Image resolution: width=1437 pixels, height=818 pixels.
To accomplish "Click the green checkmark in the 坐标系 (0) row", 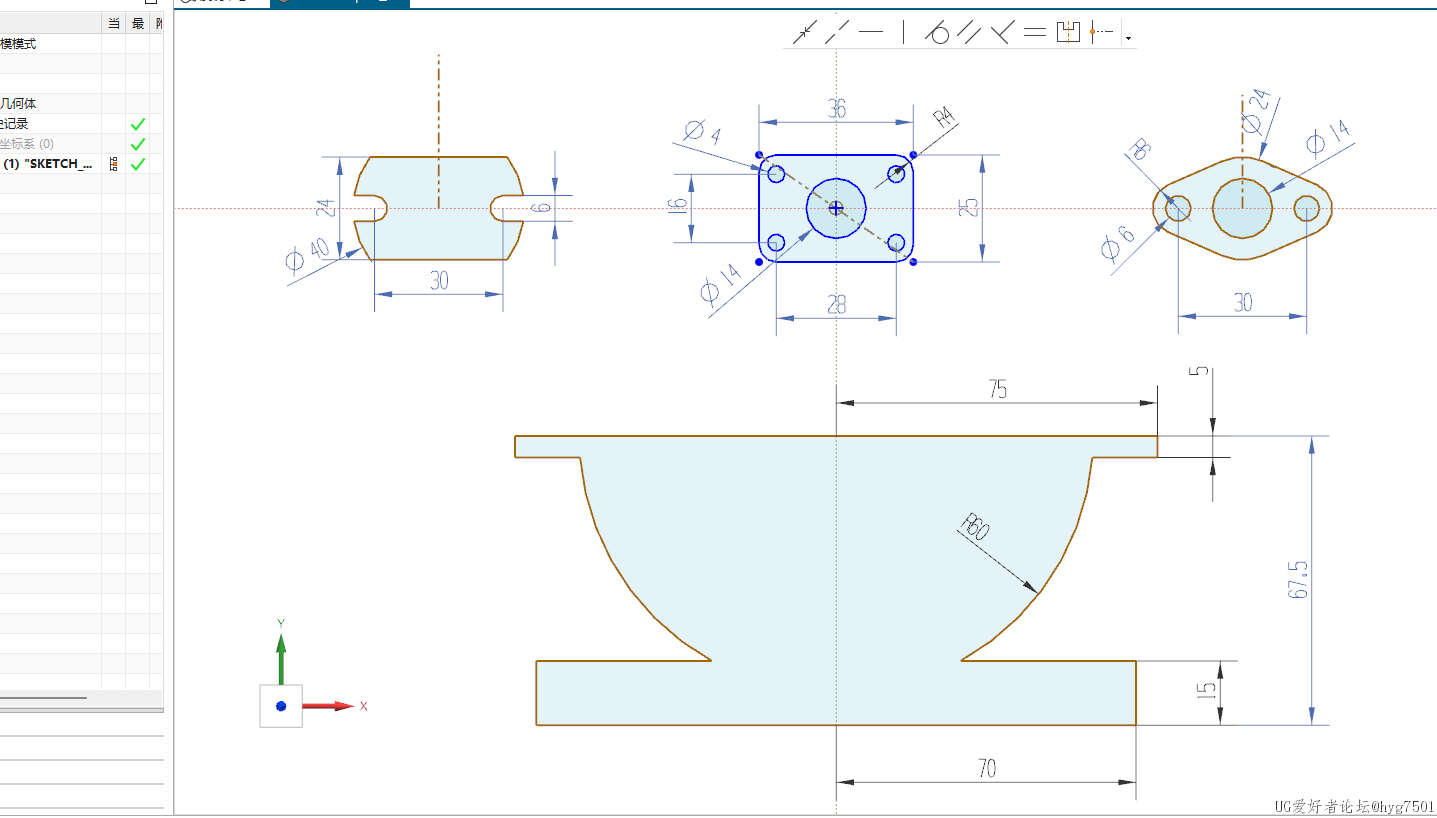I will (138, 144).
